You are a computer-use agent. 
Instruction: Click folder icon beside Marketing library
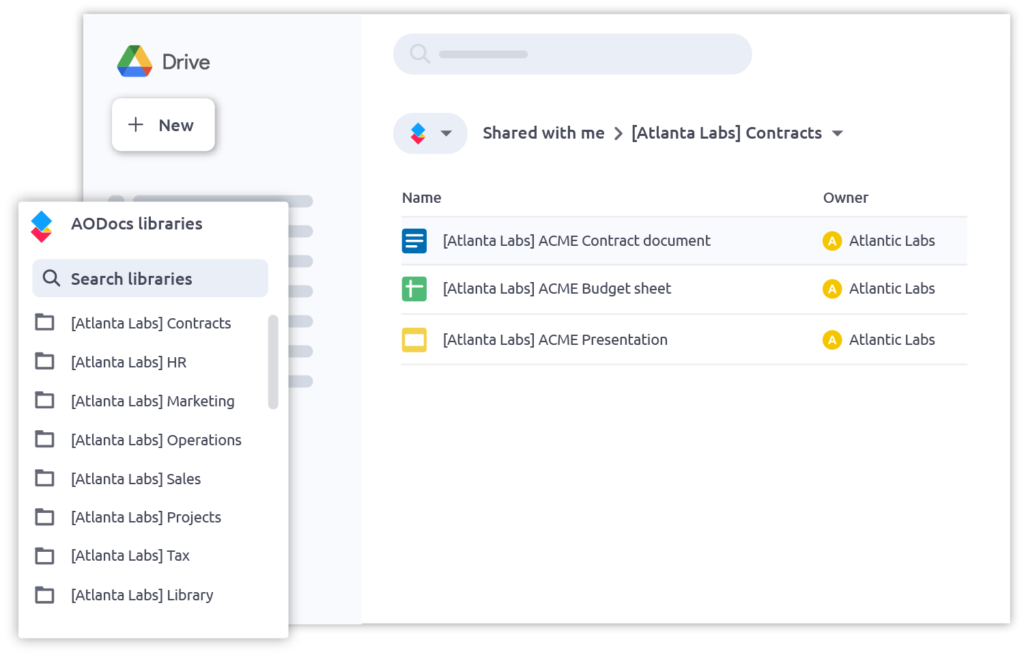(44, 400)
